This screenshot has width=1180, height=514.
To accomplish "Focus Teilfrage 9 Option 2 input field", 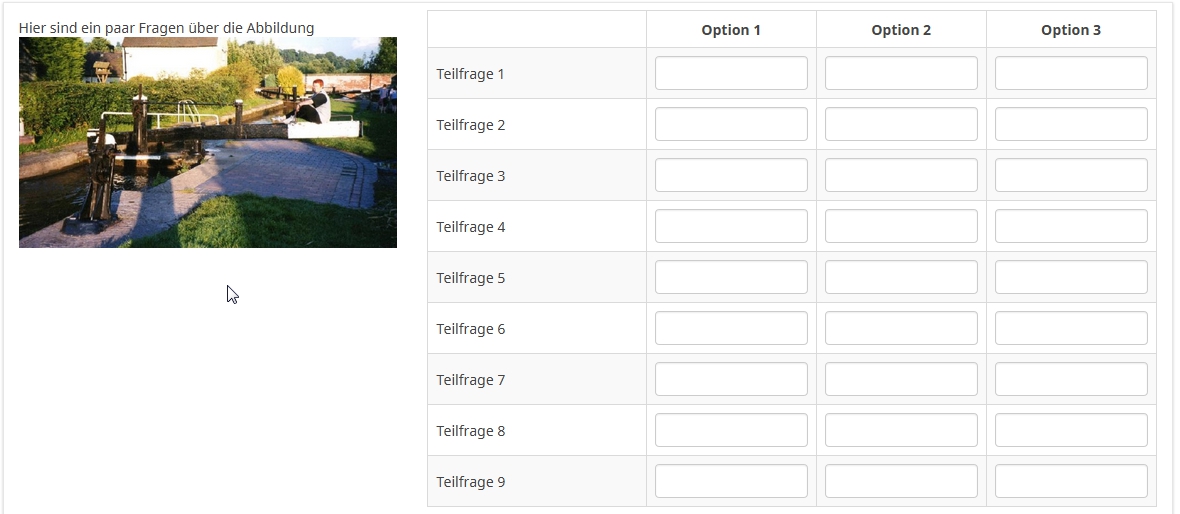I will (901, 481).
